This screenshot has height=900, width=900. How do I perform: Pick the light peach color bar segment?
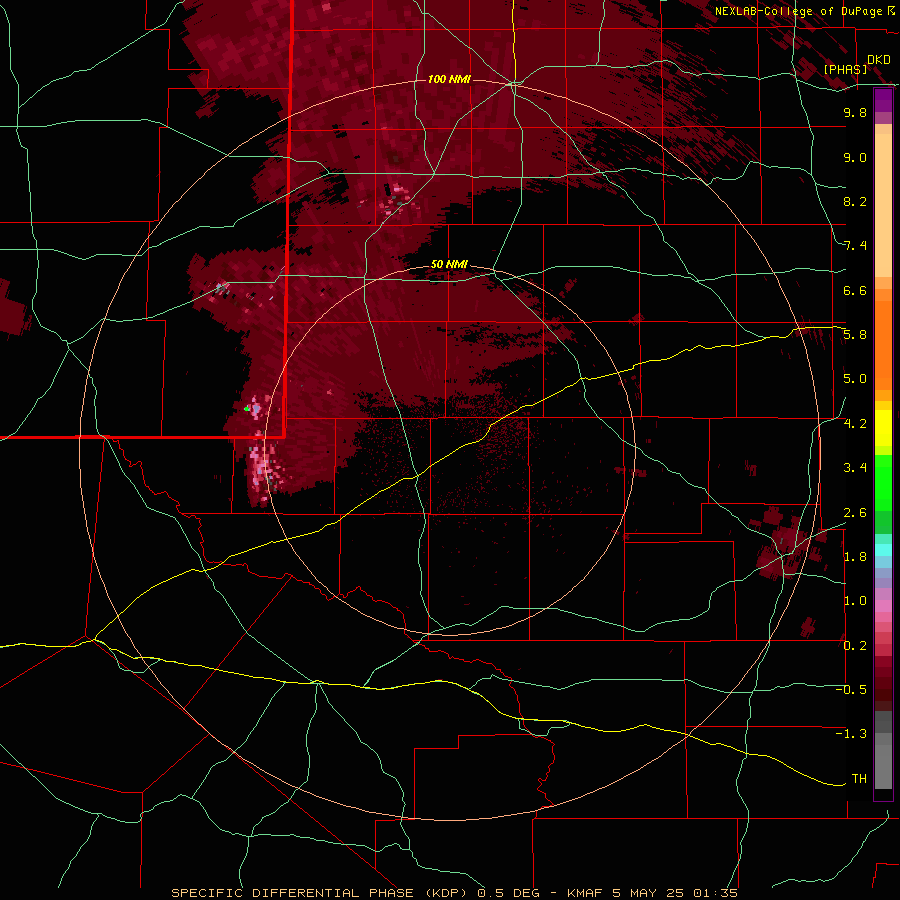click(883, 206)
